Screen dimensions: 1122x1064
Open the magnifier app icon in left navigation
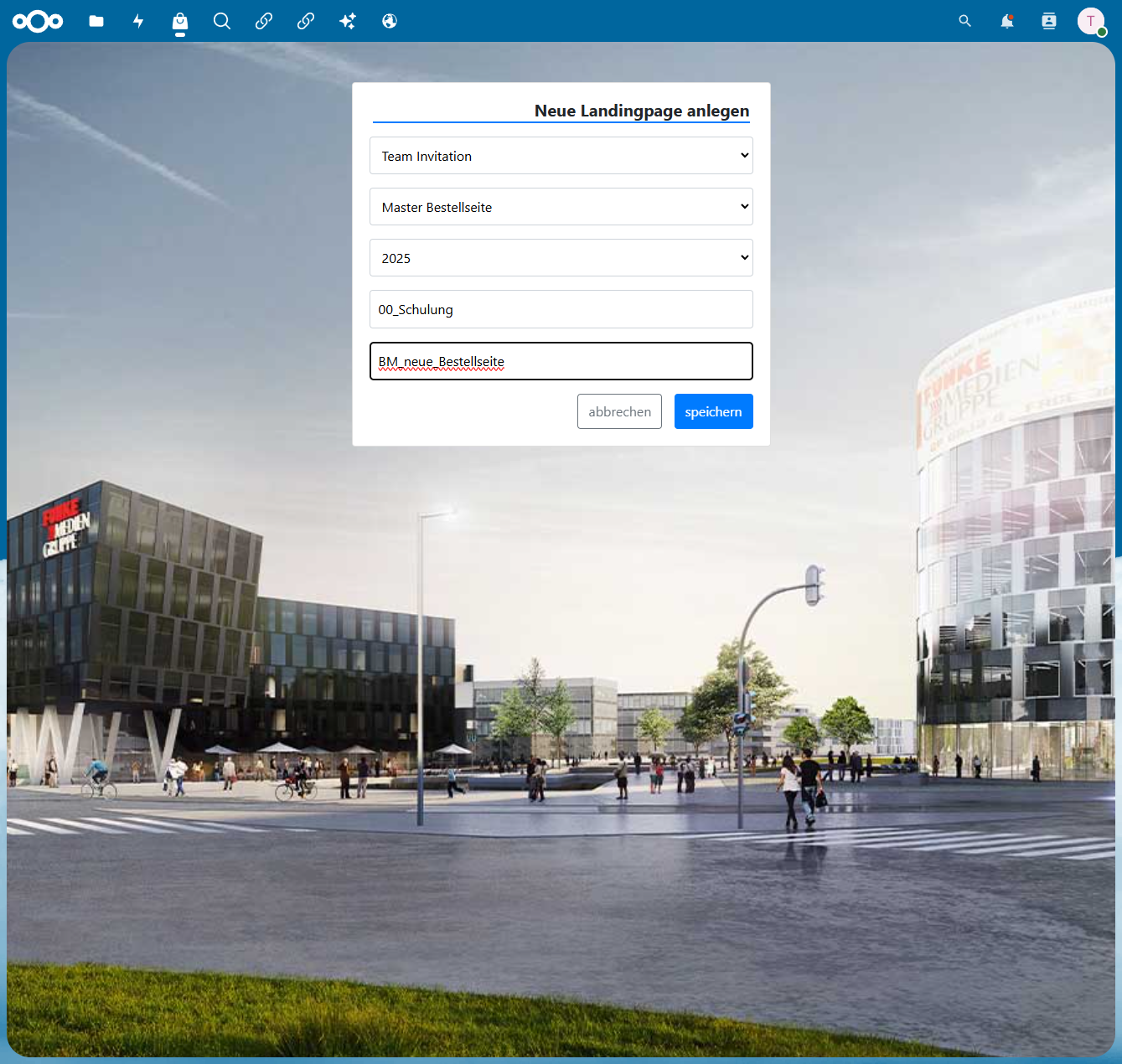coord(222,21)
